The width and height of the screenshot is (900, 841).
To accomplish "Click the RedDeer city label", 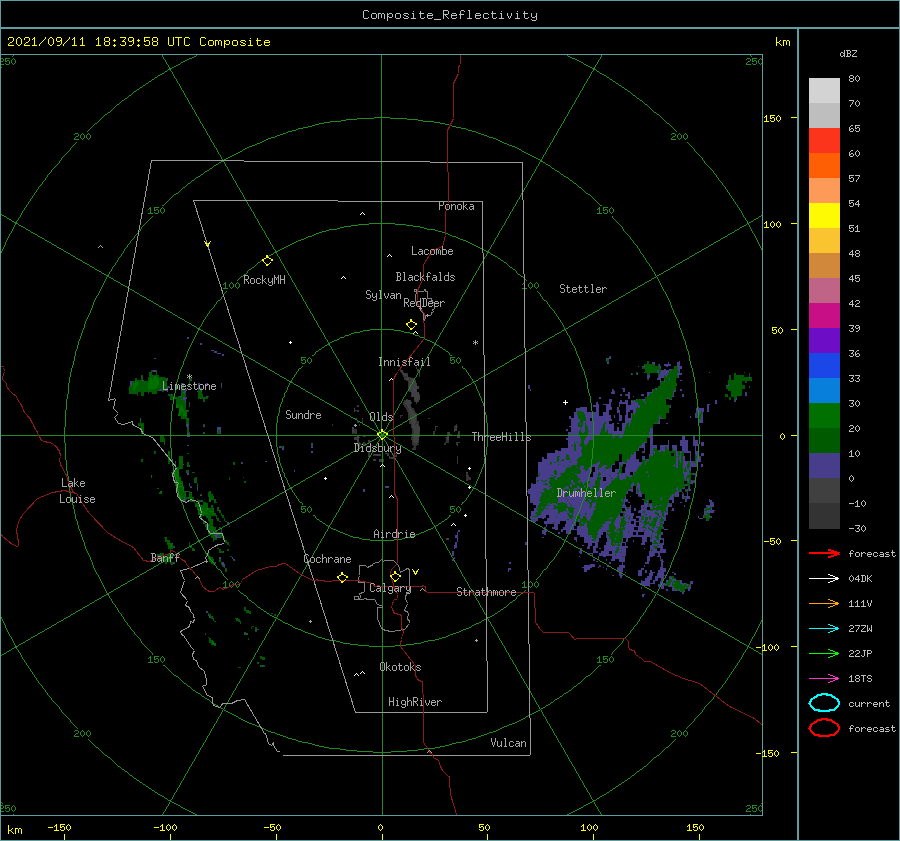I will [x=424, y=303].
